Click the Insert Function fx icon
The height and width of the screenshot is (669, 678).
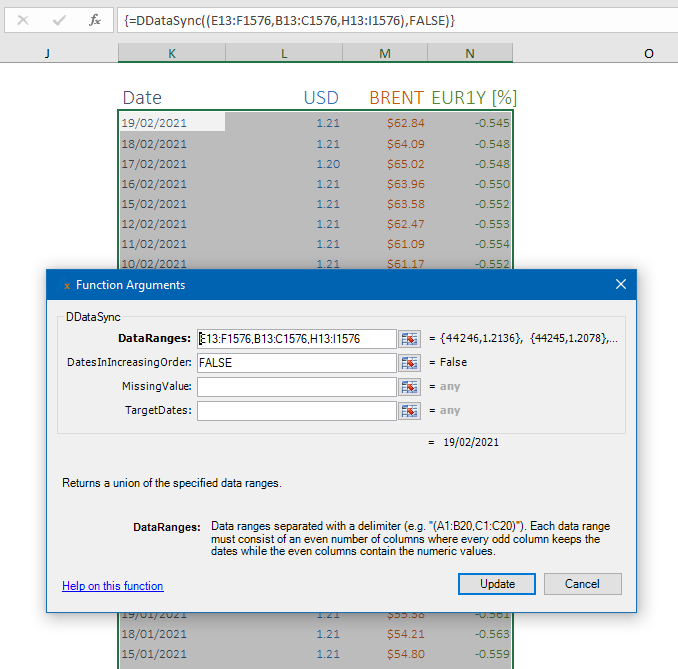[95, 20]
